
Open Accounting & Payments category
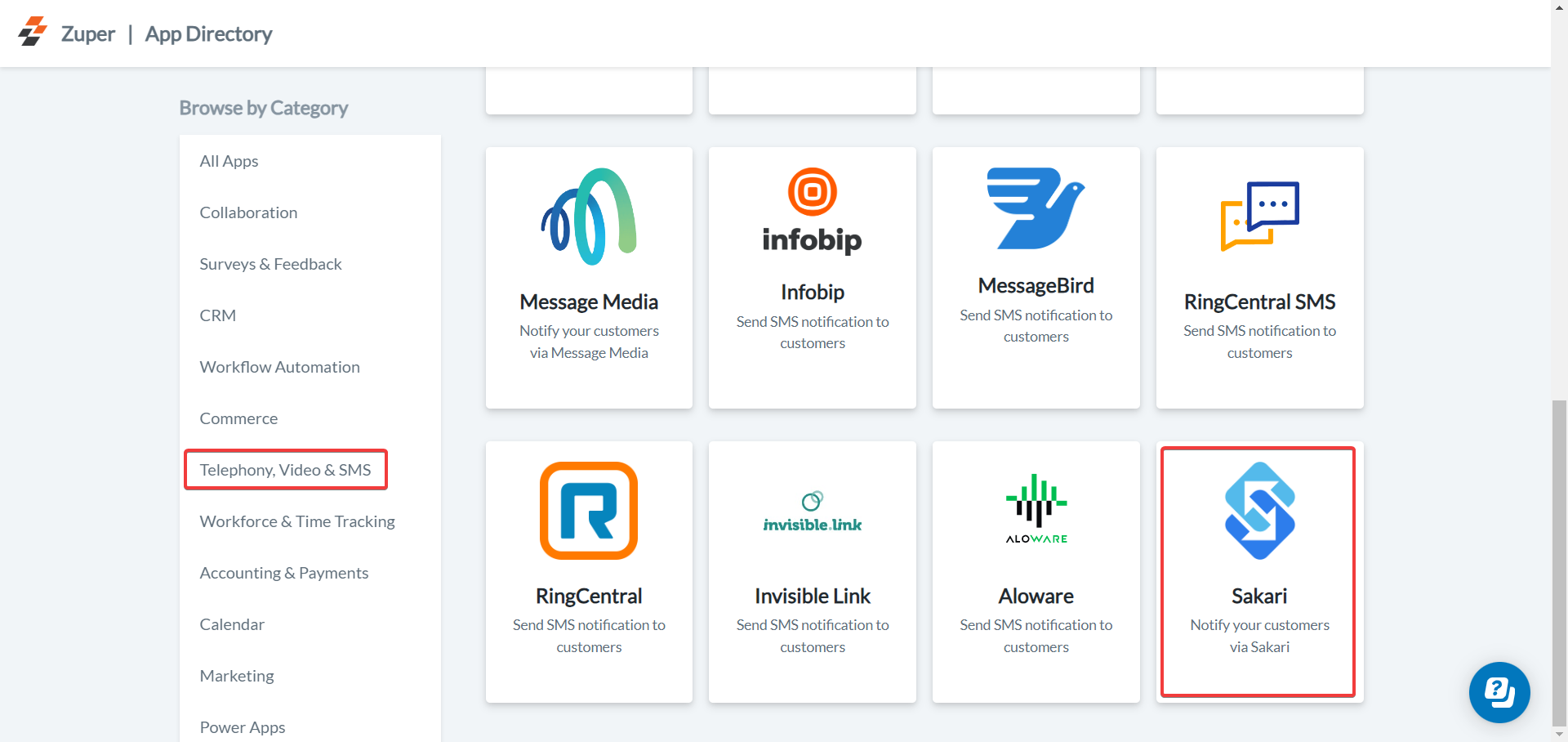[x=284, y=573]
